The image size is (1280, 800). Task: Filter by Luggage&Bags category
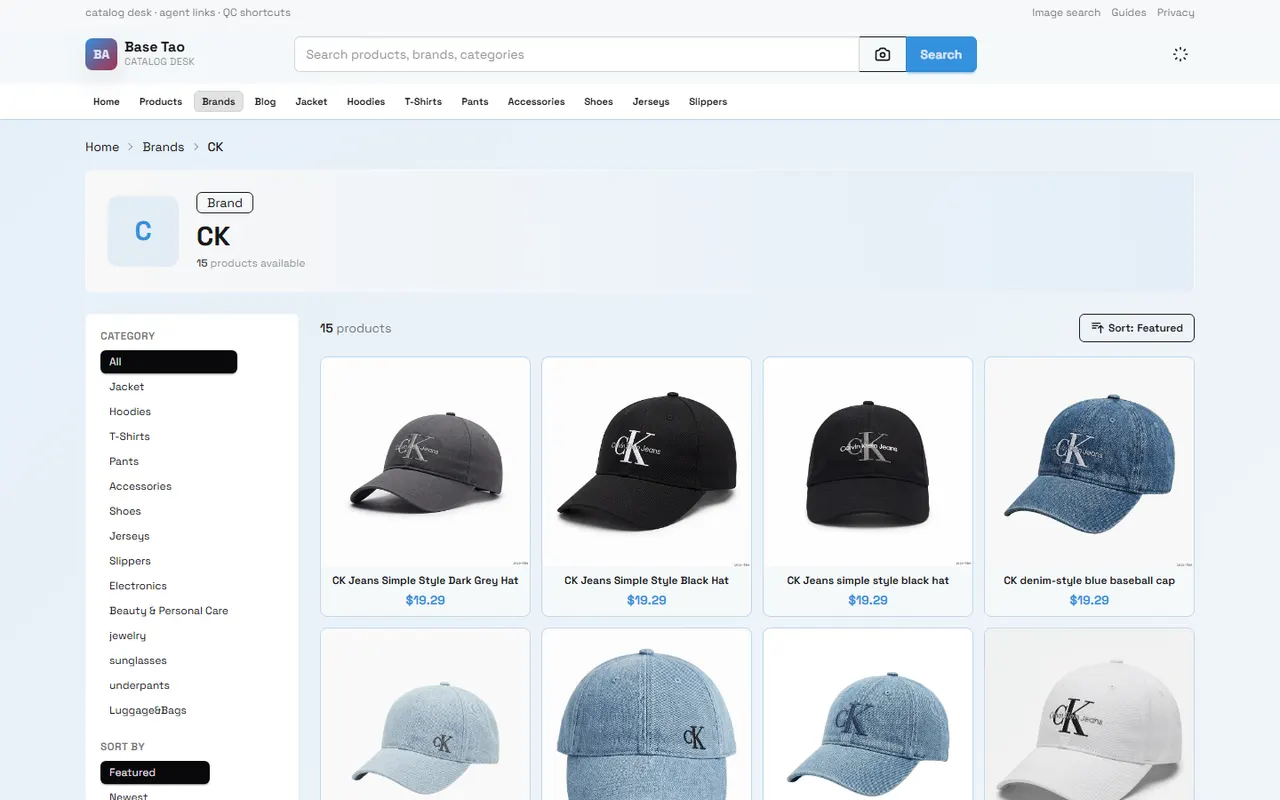tap(148, 711)
